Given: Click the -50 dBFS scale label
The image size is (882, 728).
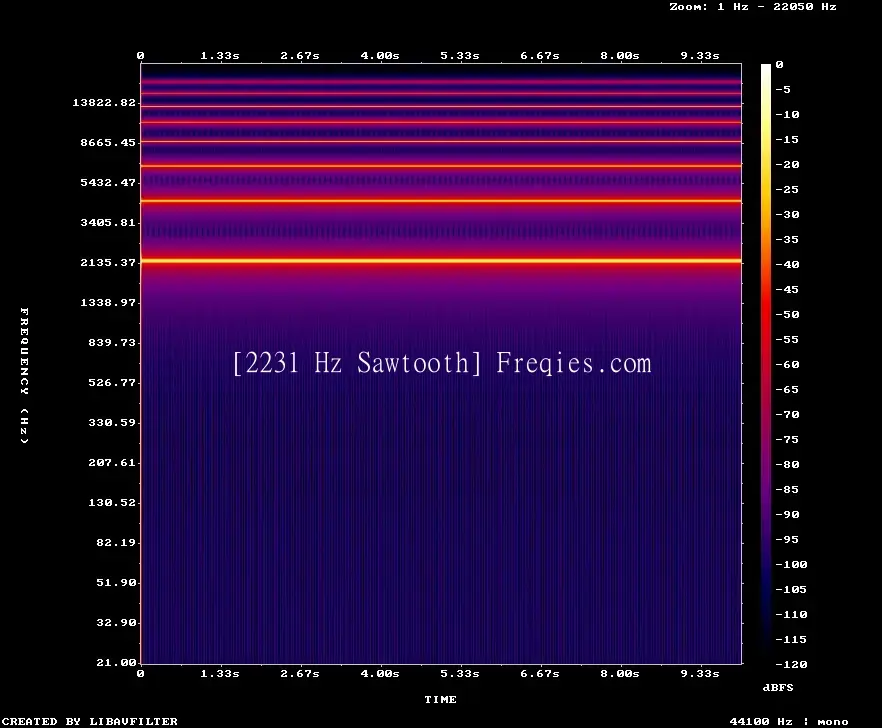Looking at the screenshot, I should click(x=787, y=314).
